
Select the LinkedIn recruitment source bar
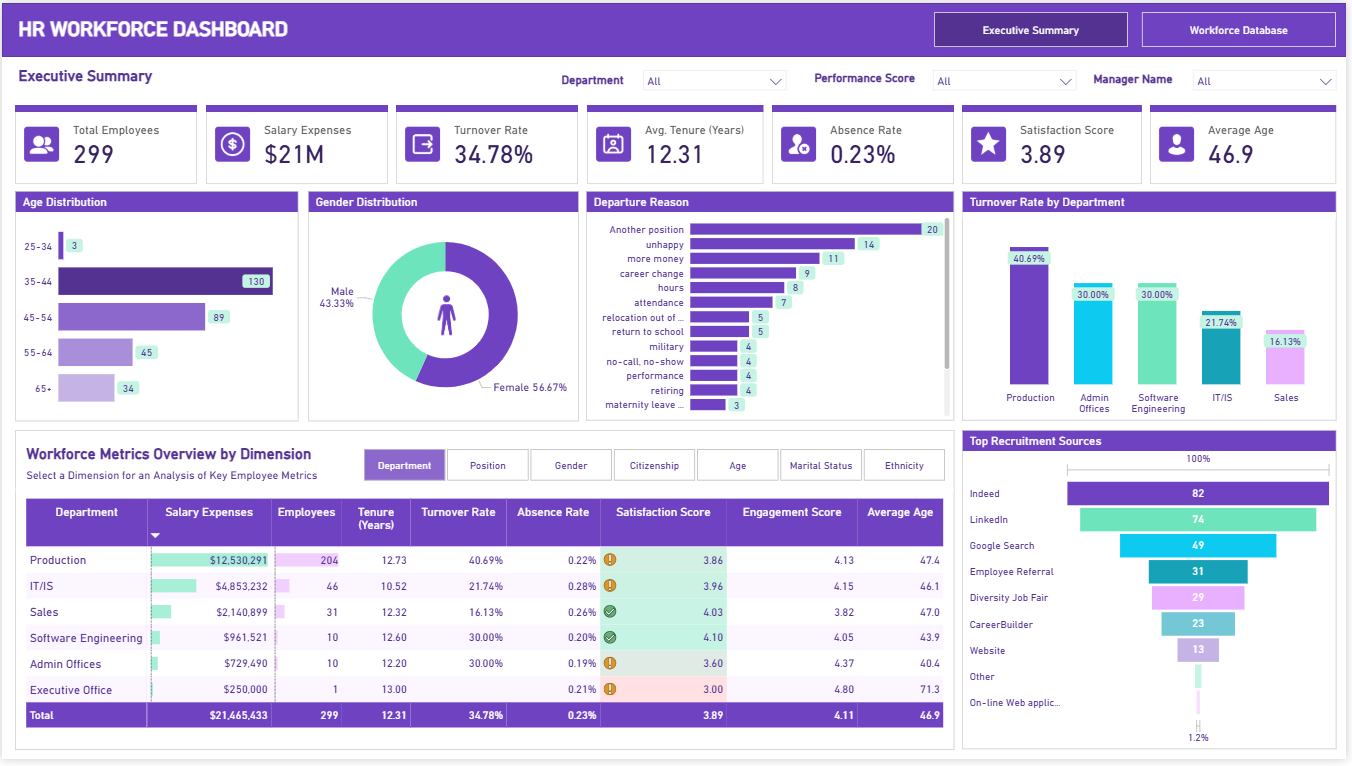[1198, 519]
